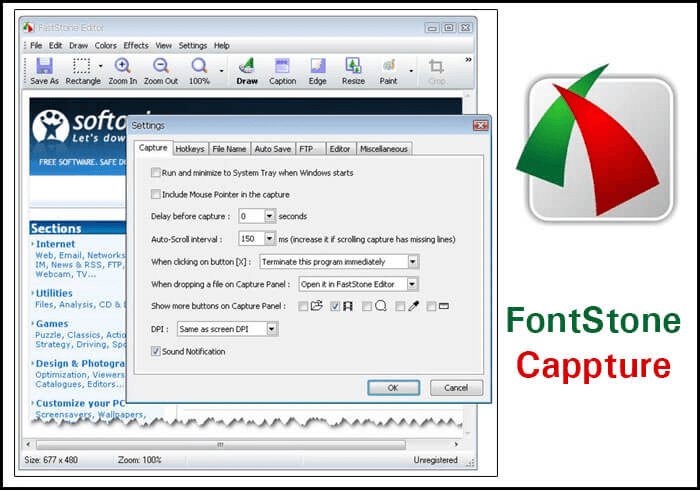The height and width of the screenshot is (490, 700).
Task: Open the Edge effects tool
Action: [317, 66]
